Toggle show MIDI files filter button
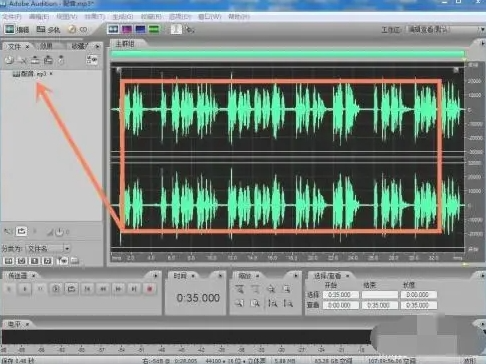 47,260
